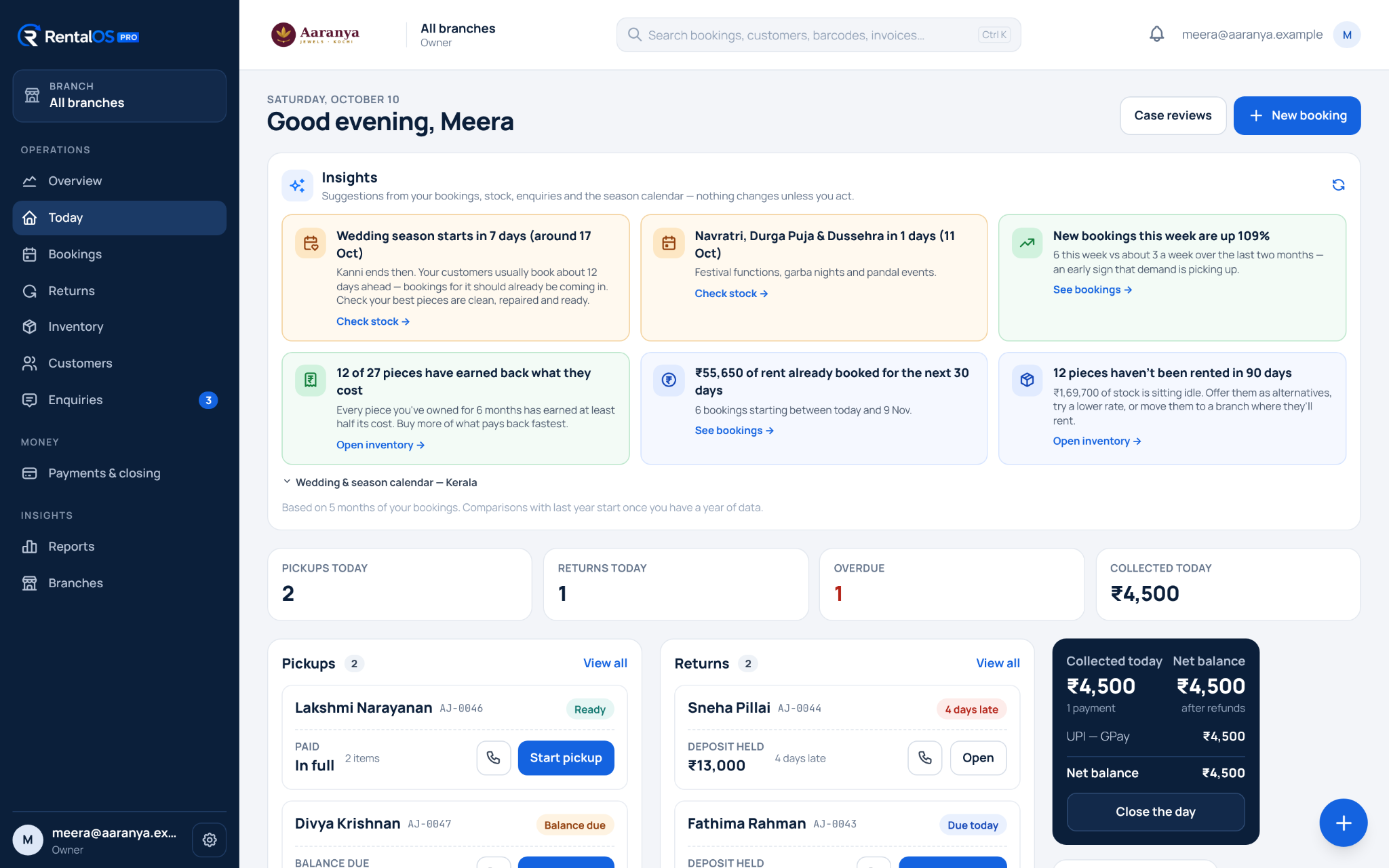Go to Overview in sidebar
The height and width of the screenshot is (868, 1389).
pos(119,181)
